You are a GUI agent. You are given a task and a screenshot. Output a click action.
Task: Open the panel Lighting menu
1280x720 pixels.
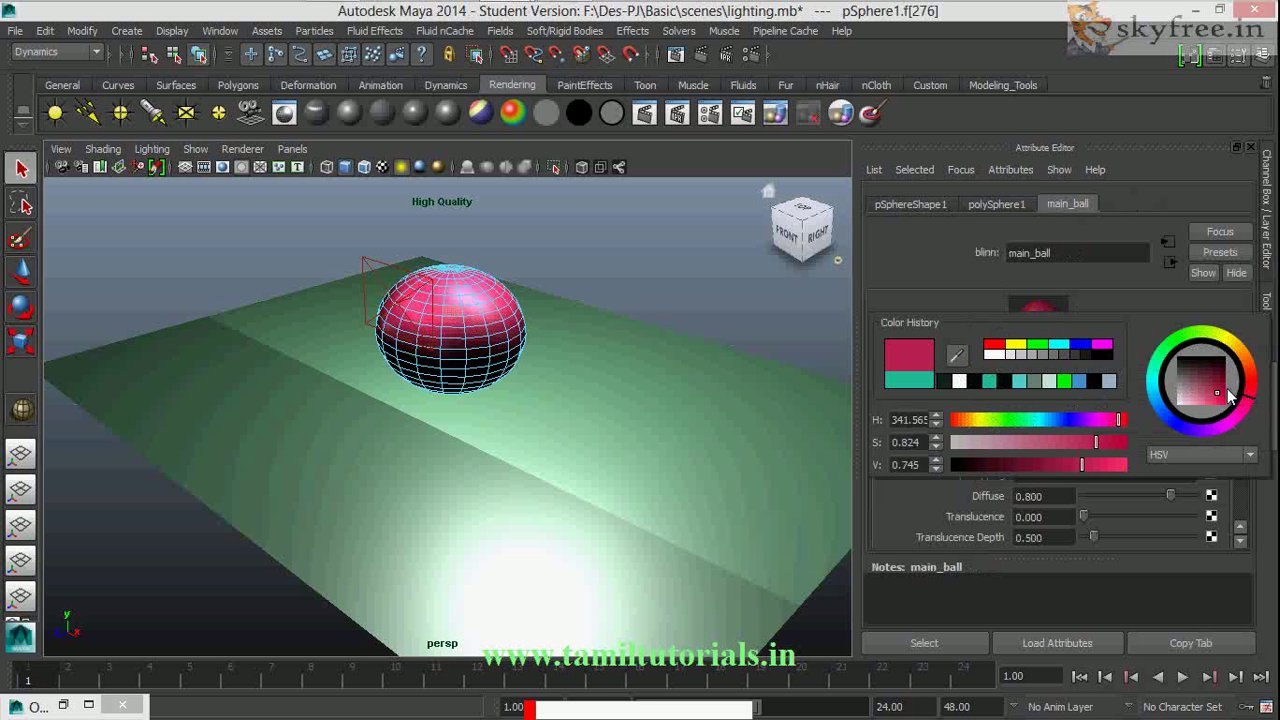(x=152, y=149)
